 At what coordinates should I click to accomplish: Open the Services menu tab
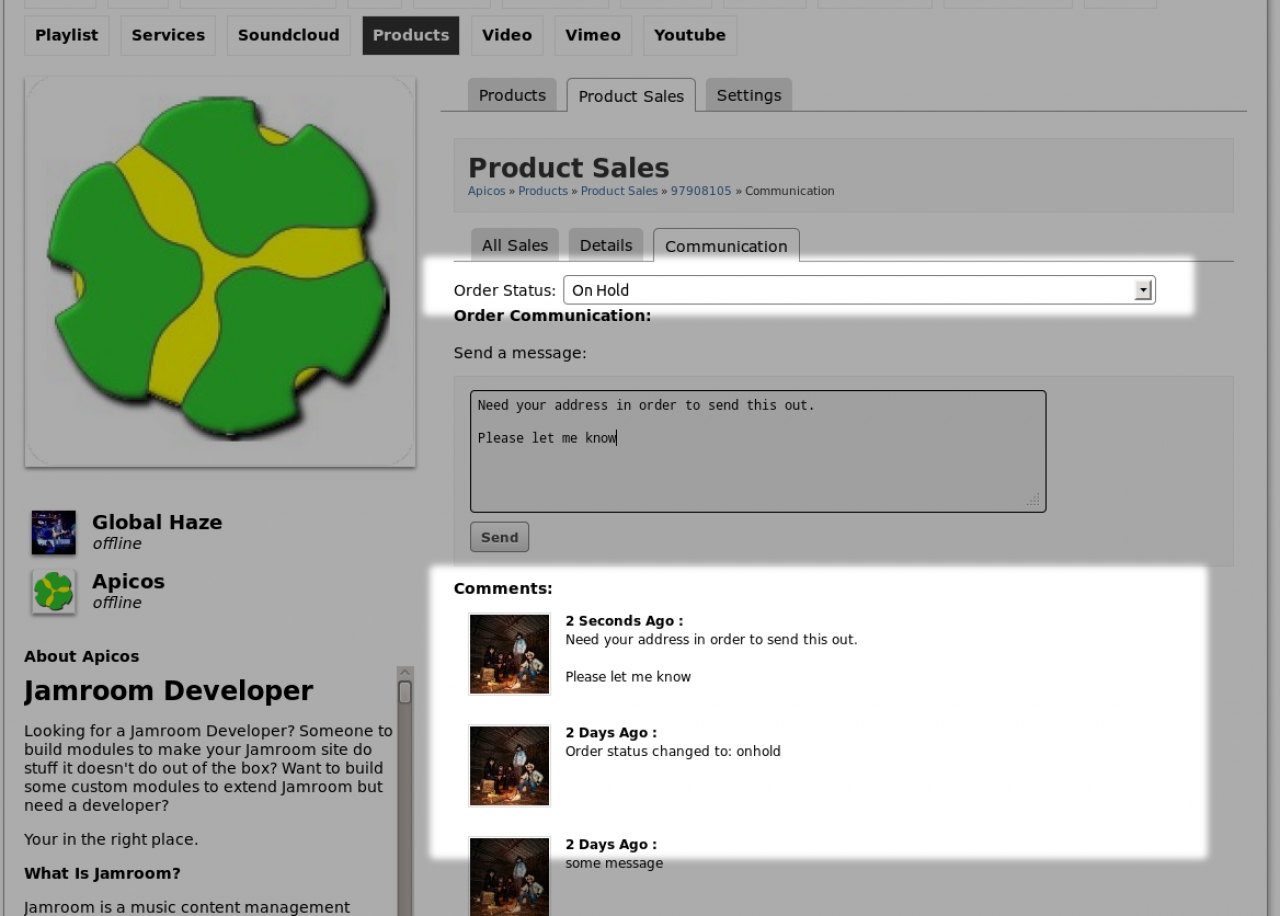(x=168, y=35)
